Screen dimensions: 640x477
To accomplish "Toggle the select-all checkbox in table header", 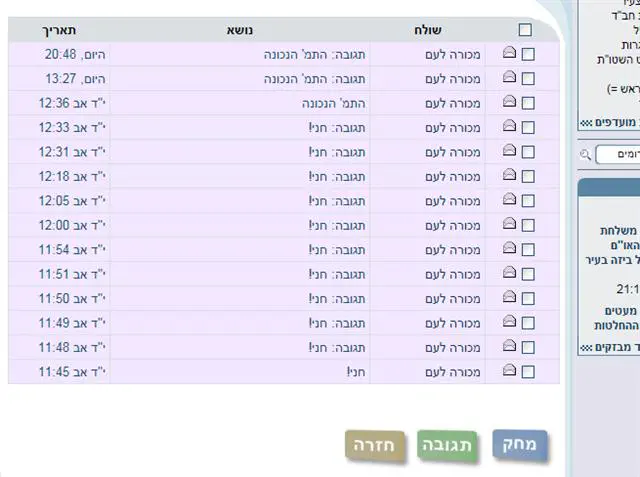I will [x=525, y=30].
